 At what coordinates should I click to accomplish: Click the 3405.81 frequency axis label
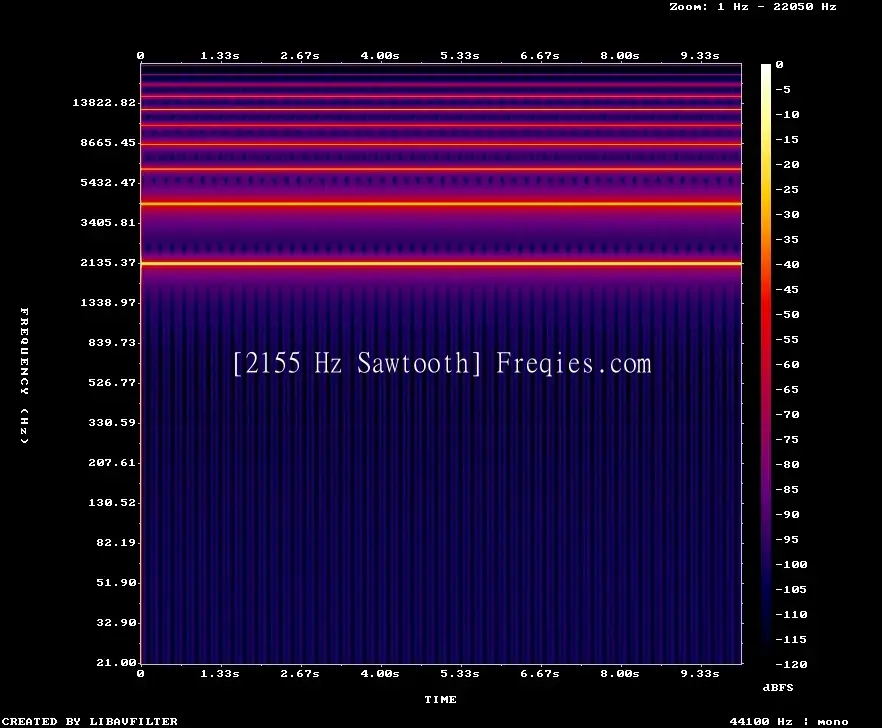click(x=108, y=222)
